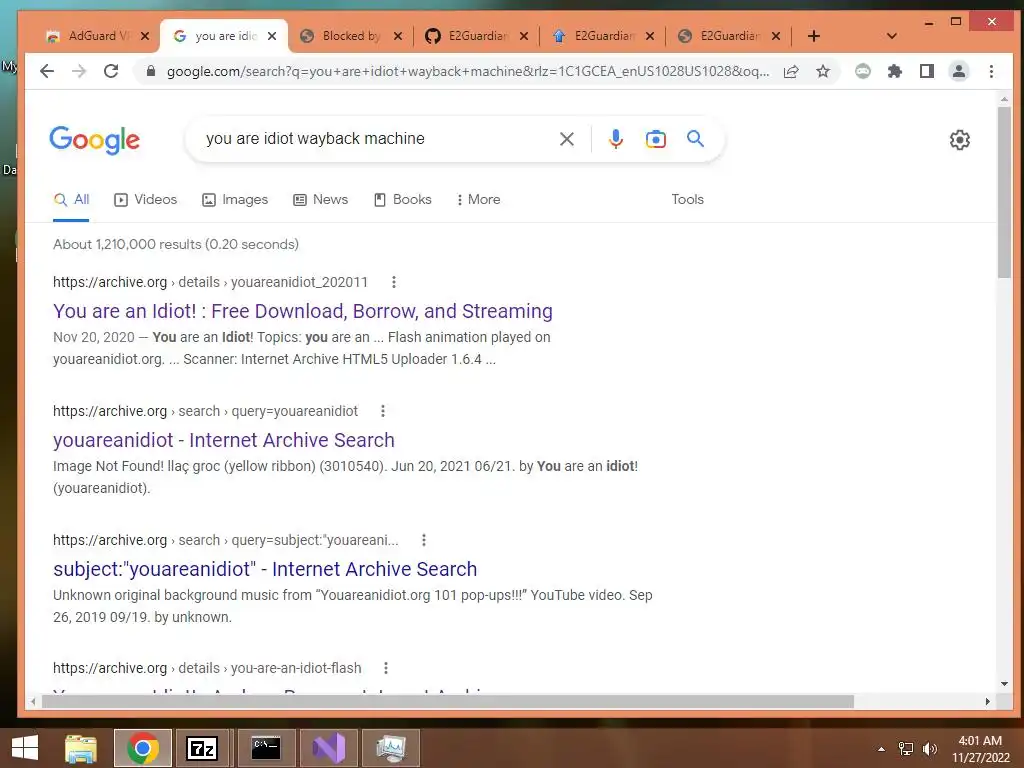Click into the Google search box

[379, 138]
